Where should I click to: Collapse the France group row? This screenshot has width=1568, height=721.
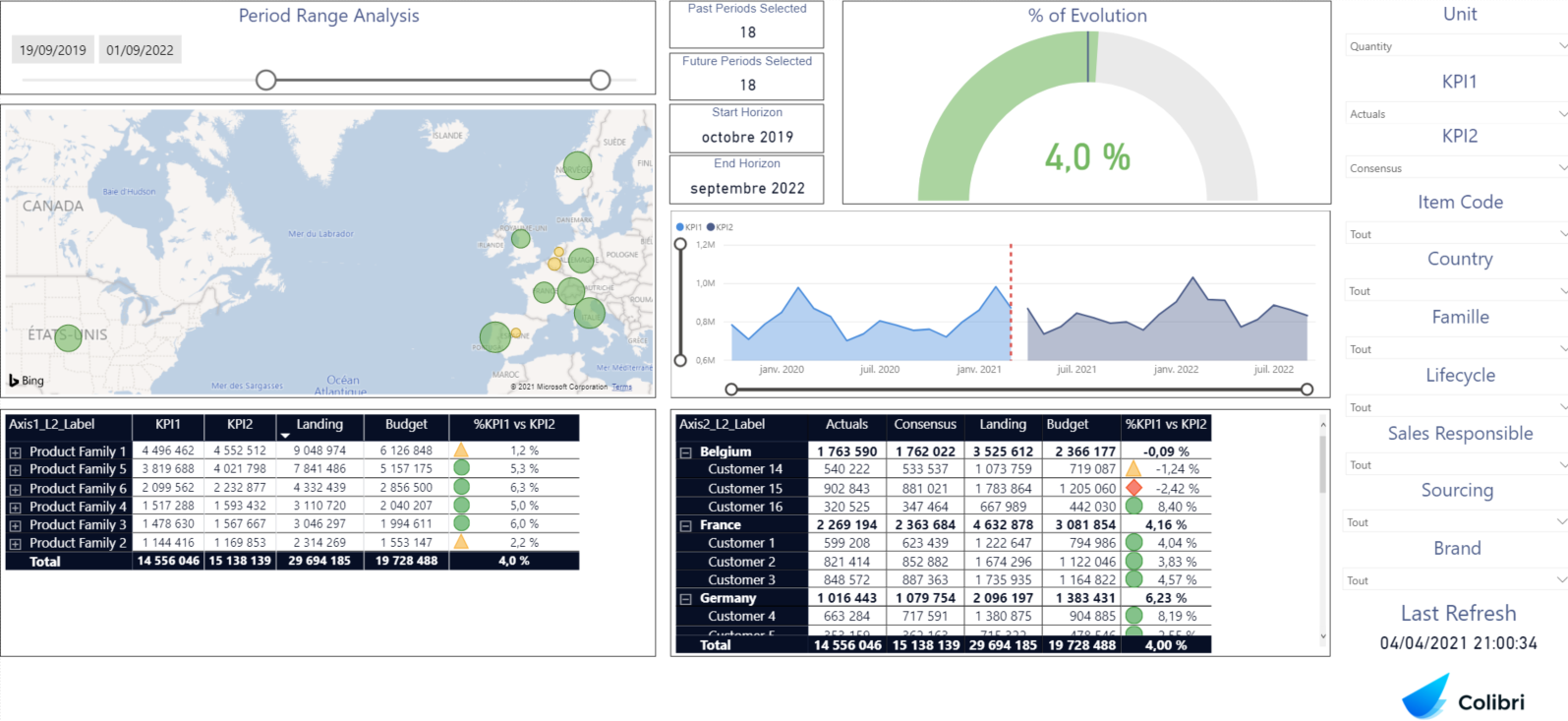pos(685,526)
